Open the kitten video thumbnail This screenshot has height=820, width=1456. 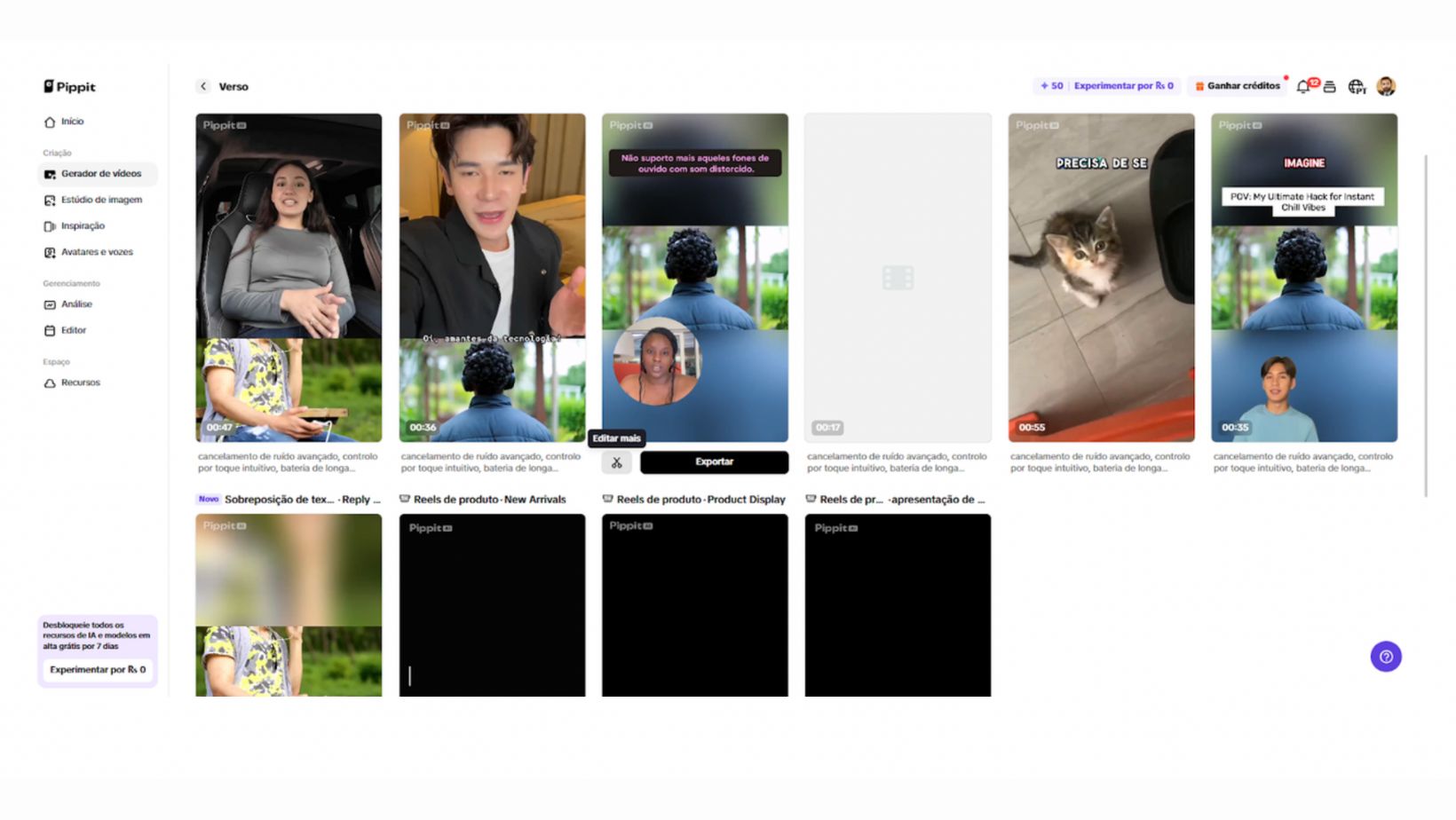(x=1101, y=277)
